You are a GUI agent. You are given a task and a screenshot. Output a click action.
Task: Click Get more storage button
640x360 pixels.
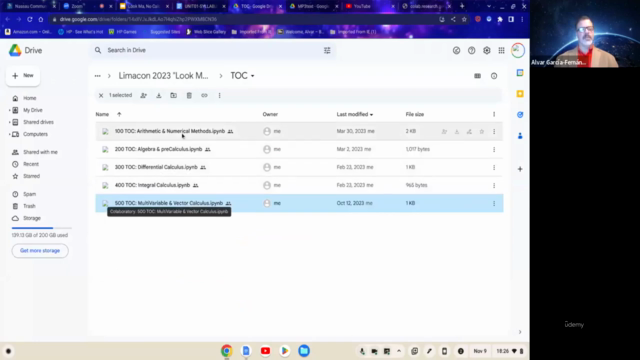pyautogui.click(x=40, y=251)
